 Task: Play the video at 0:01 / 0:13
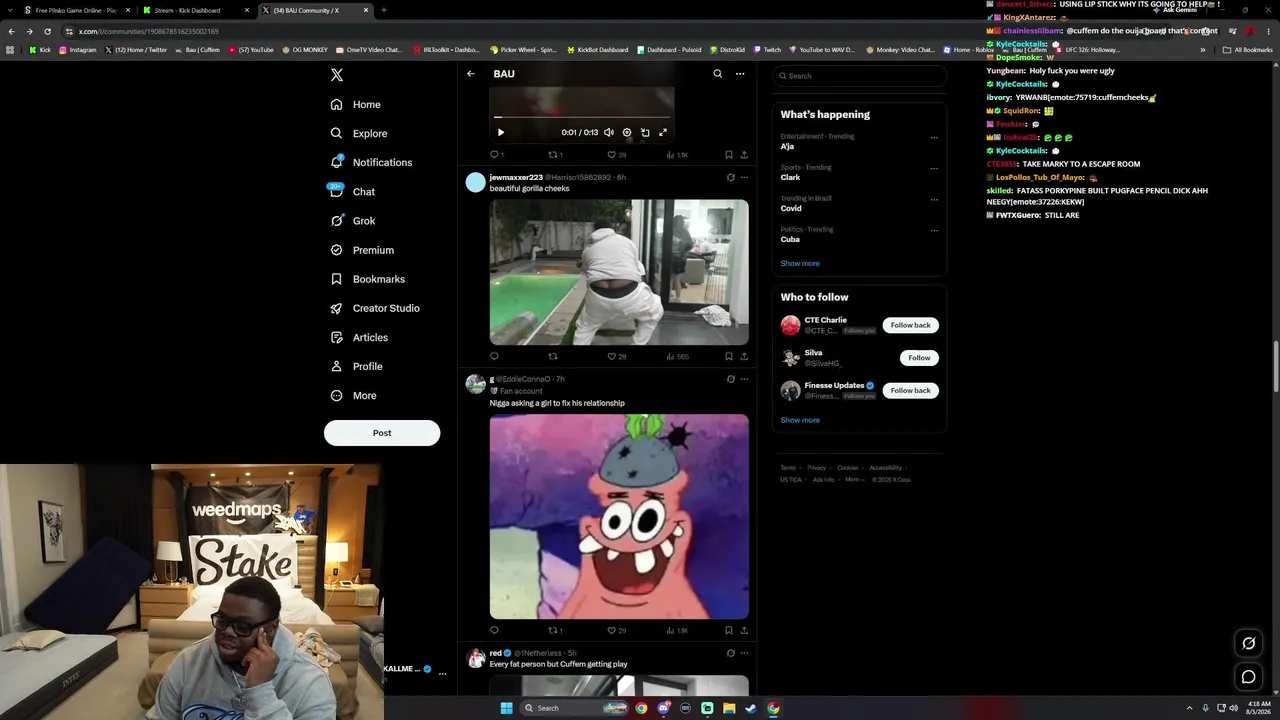(x=501, y=132)
